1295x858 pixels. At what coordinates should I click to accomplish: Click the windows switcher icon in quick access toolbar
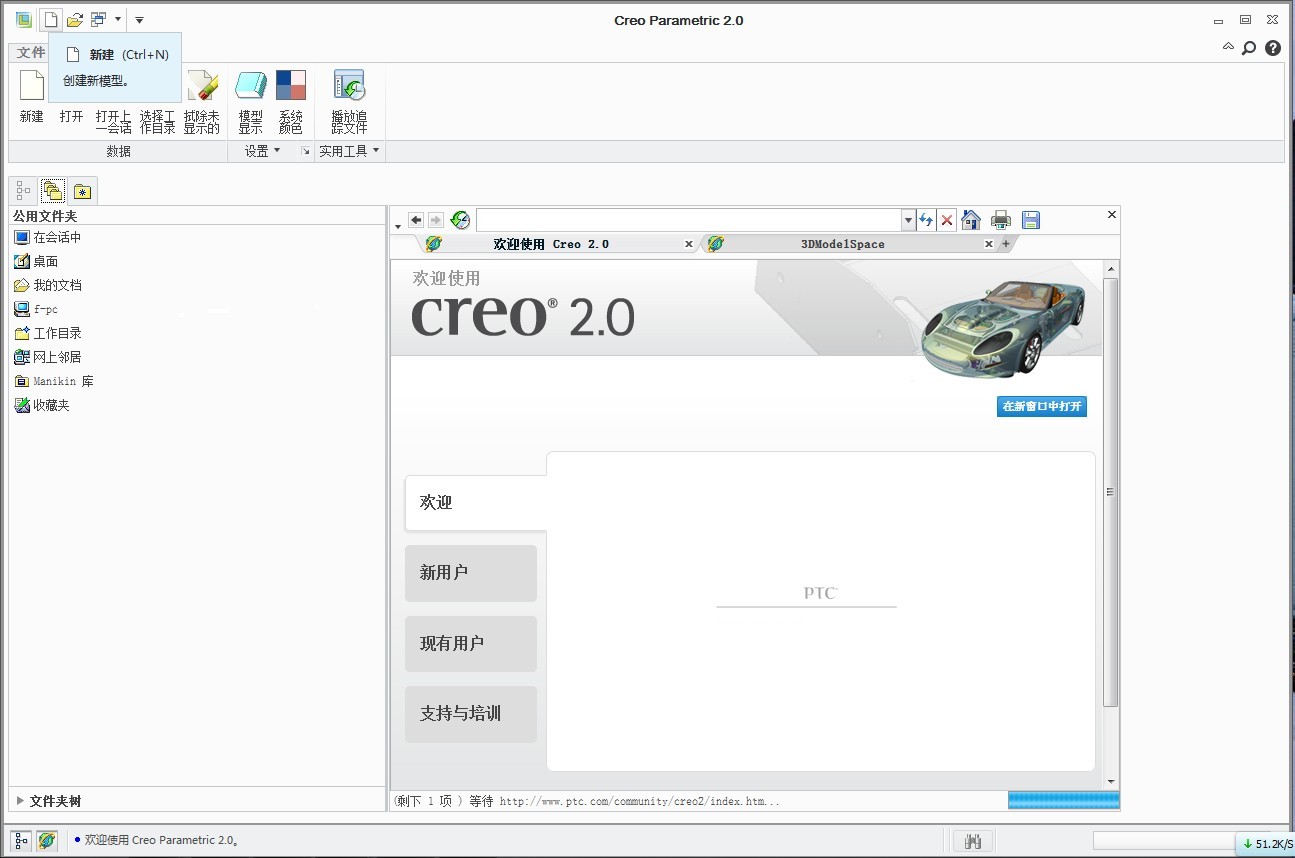point(98,19)
